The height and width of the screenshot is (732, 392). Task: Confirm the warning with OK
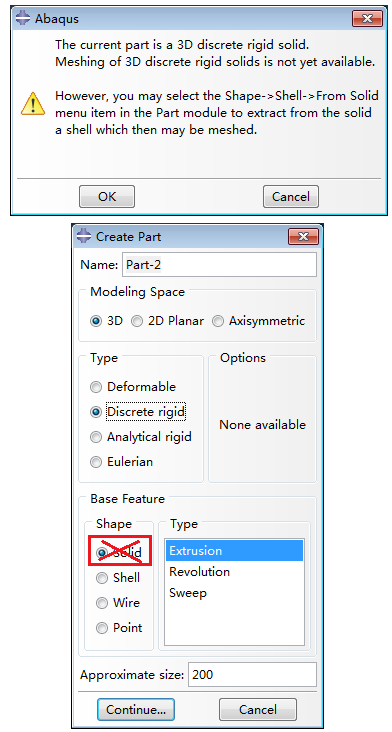[x=107, y=197]
